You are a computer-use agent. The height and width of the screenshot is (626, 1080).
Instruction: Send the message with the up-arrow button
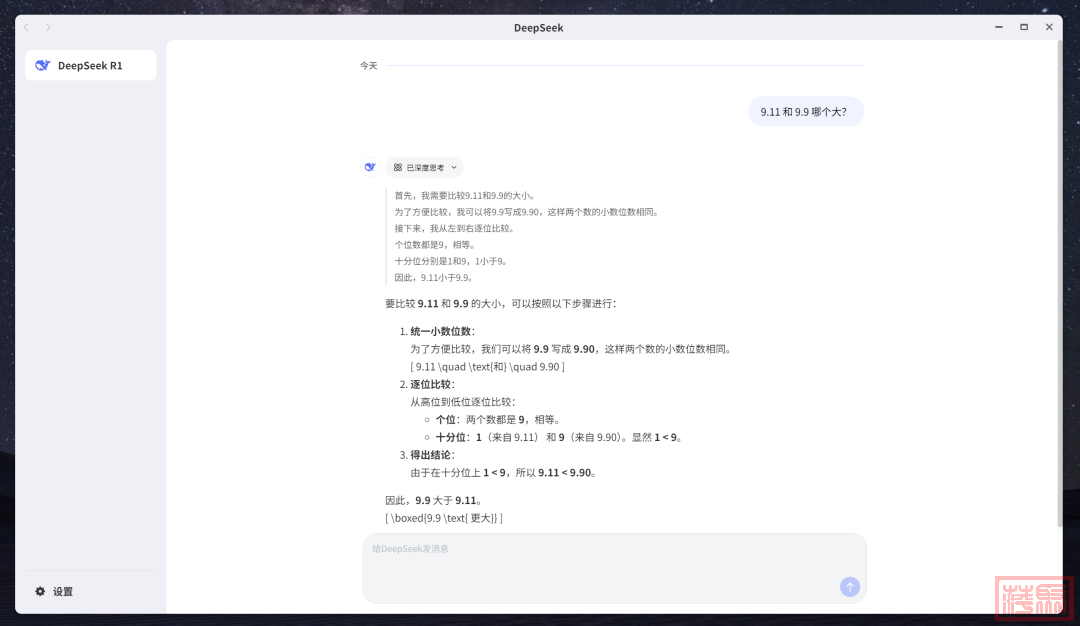(849, 587)
